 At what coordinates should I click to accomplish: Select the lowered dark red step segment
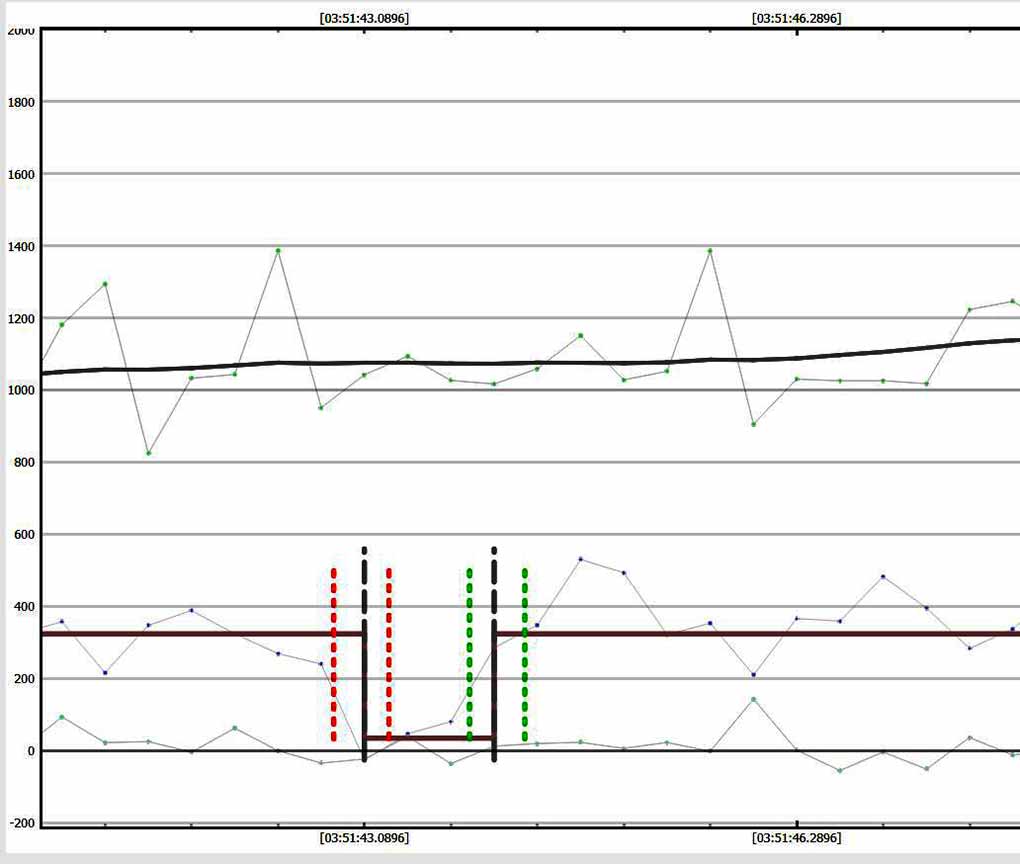(x=430, y=738)
